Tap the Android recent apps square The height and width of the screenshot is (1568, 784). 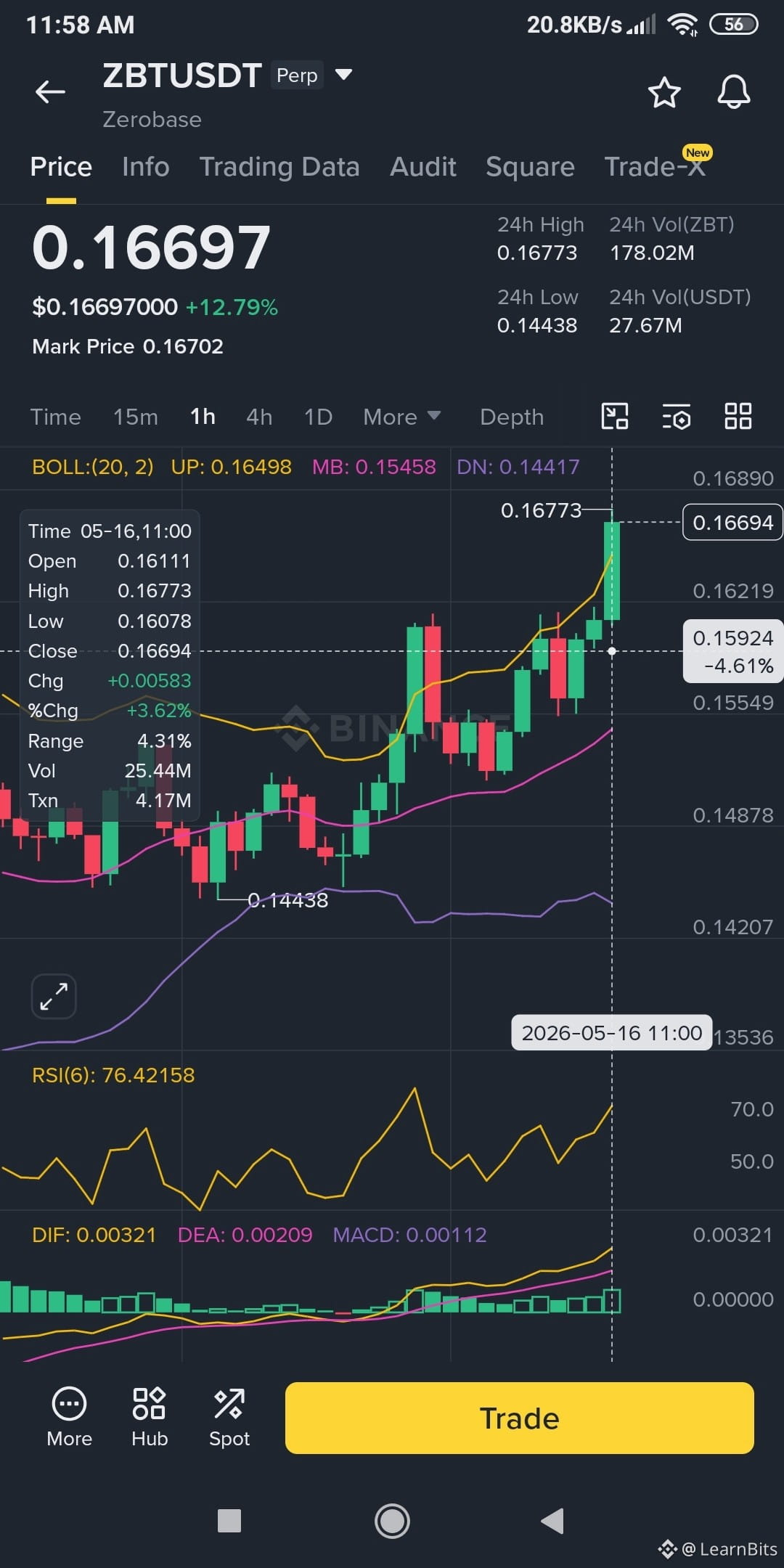point(229,1520)
